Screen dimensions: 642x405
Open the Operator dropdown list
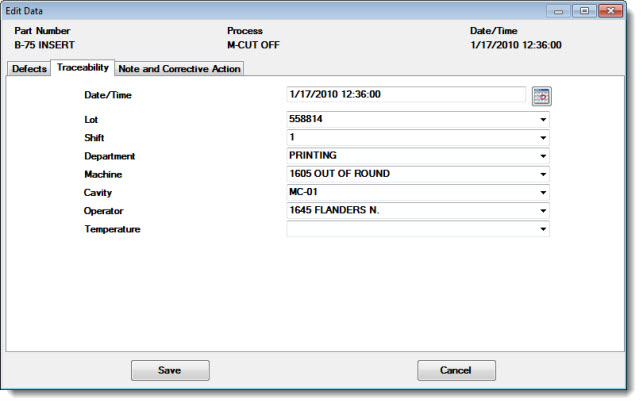[543, 211]
